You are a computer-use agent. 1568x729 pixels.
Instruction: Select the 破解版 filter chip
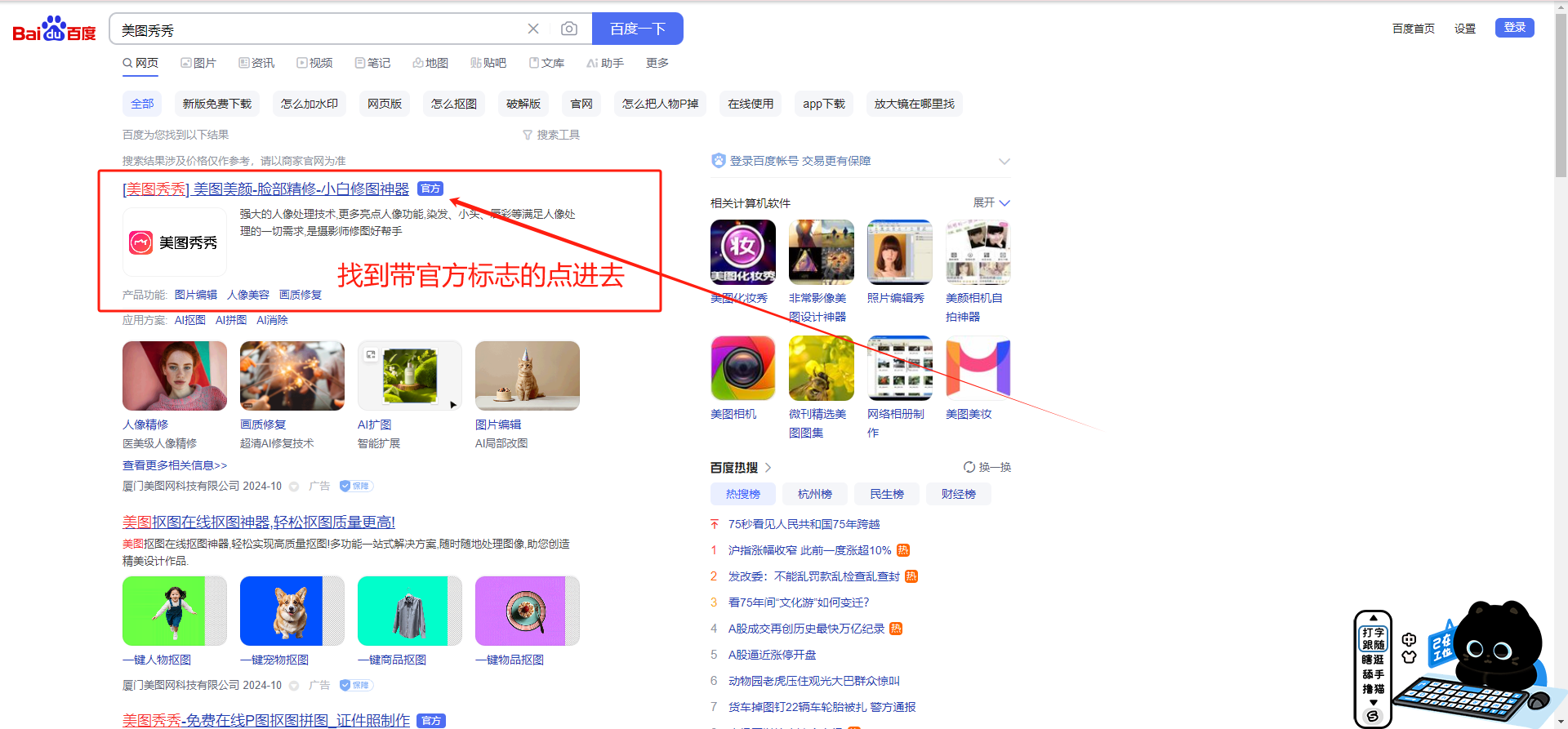click(x=523, y=104)
